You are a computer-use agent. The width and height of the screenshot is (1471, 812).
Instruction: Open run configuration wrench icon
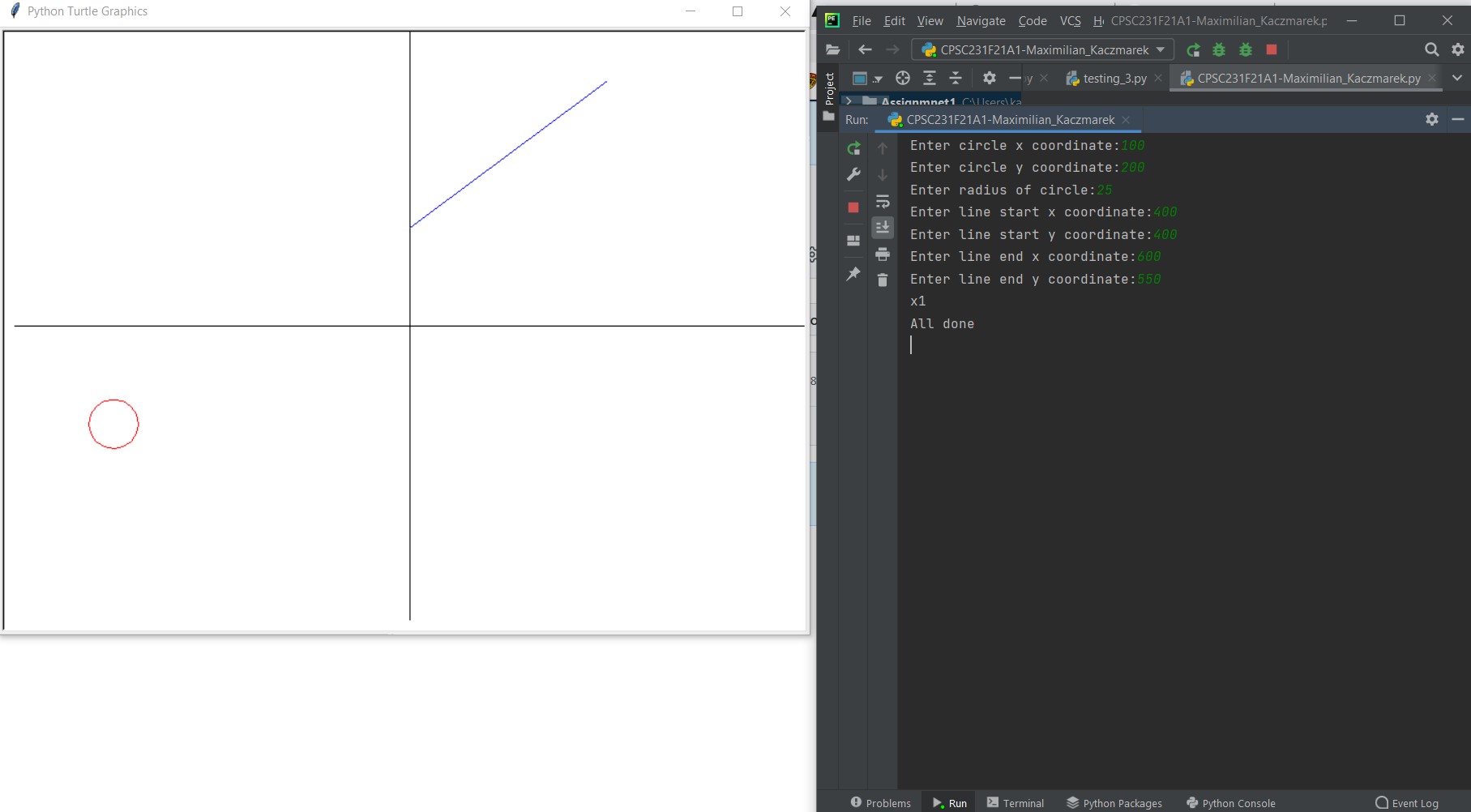[x=853, y=174]
